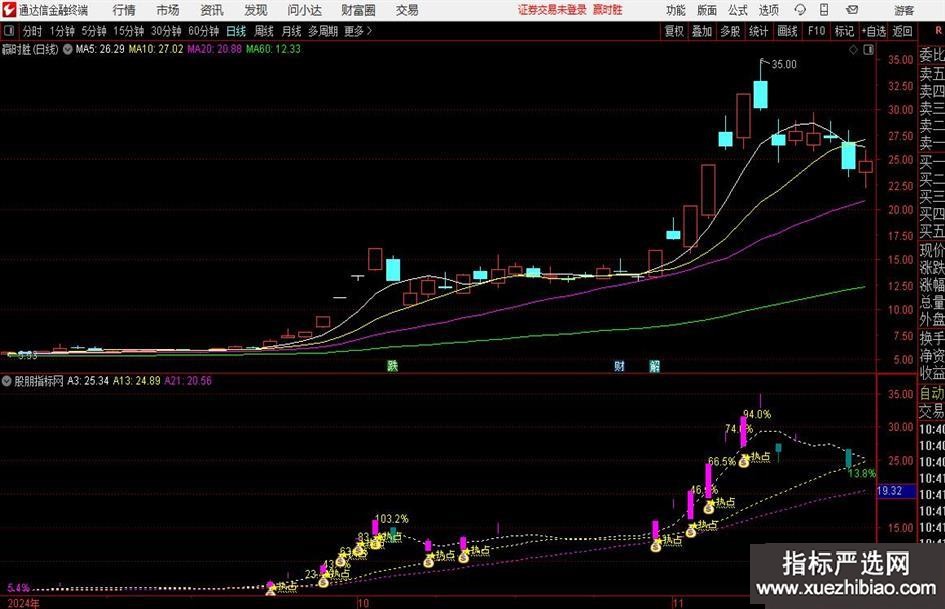Click the 103.2% label in sub-chart
Screen dimensions: 945x609
click(392, 519)
